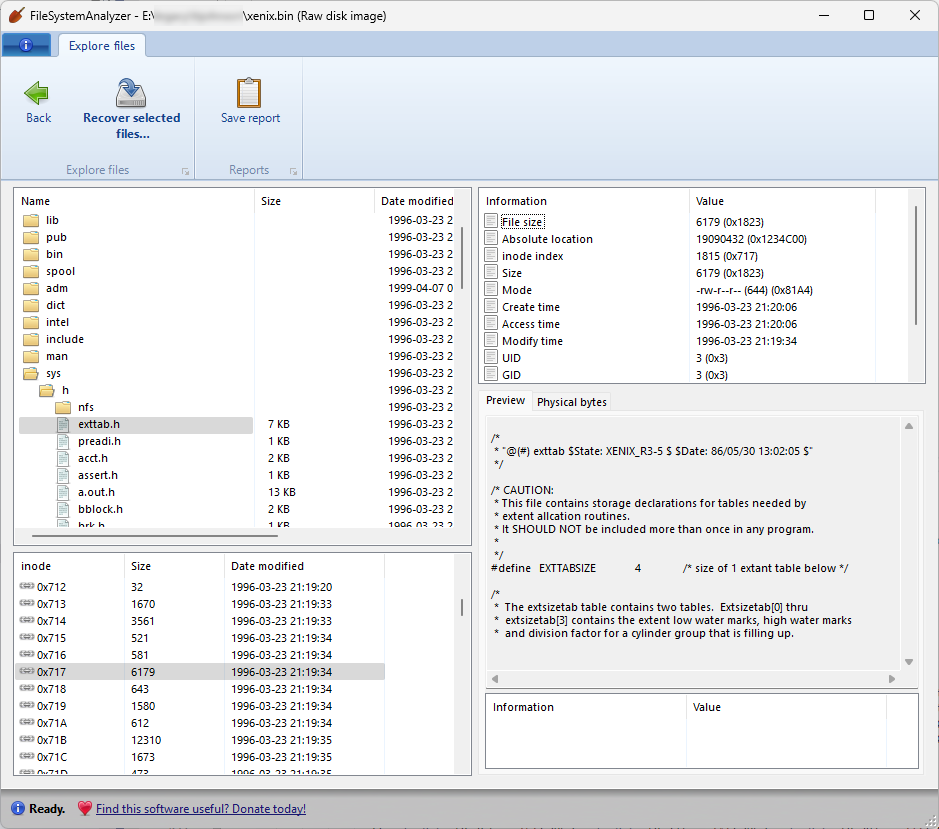Screen dimensions: 939x829
Task: Switch to the Physical bytes tab
Action: (571, 402)
